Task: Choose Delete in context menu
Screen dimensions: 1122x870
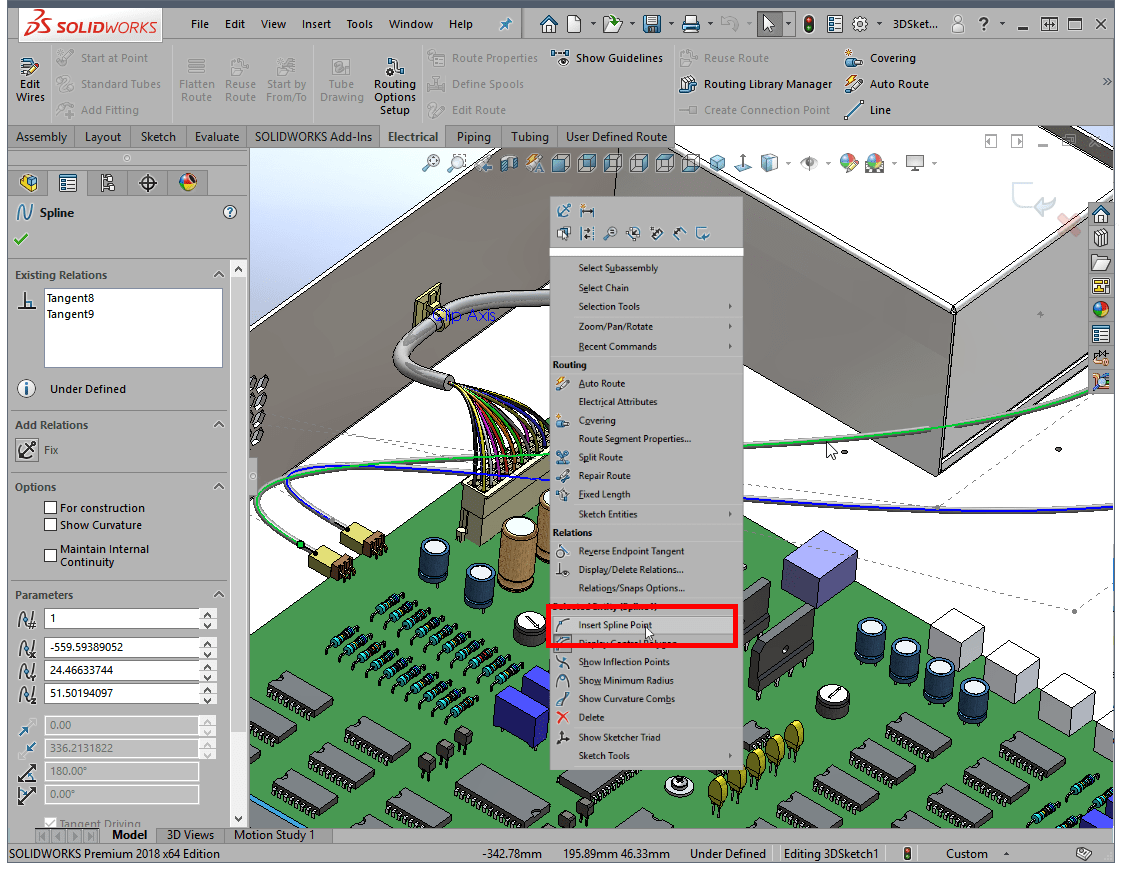Action: click(647, 717)
